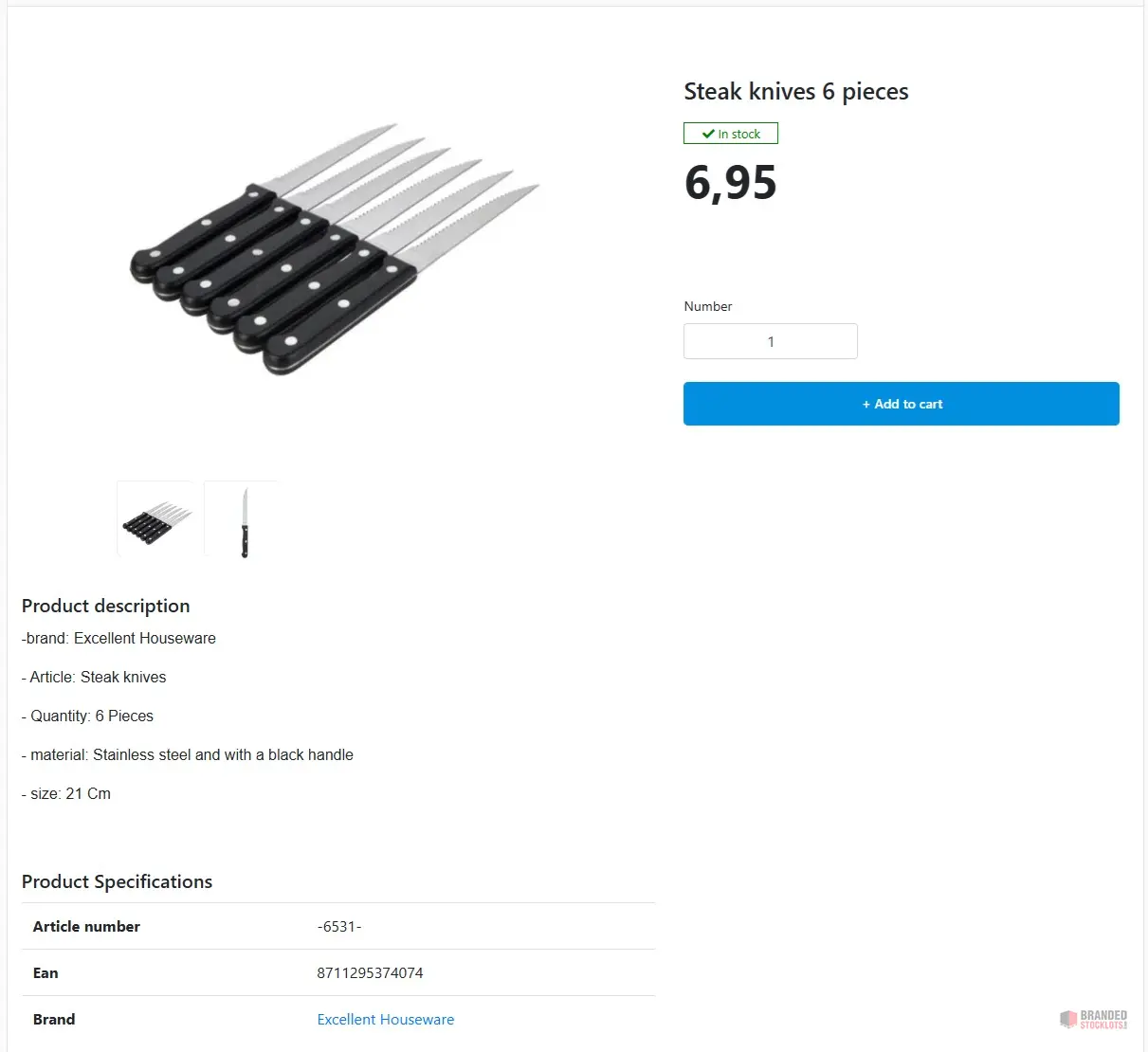This screenshot has height=1052, width=1148.
Task: Show the single knife thumbnail image
Action: pyautogui.click(x=244, y=520)
